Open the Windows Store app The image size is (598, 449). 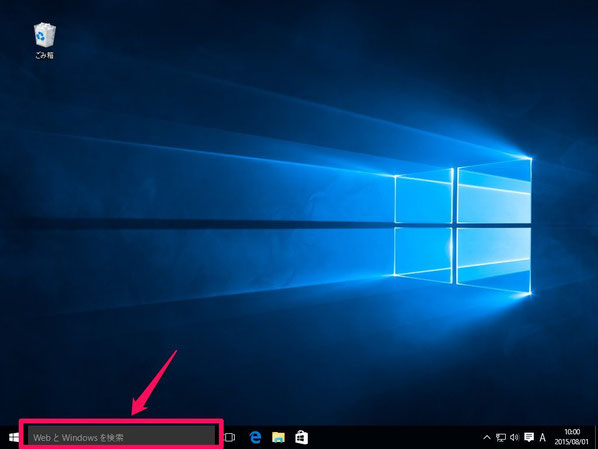(x=301, y=437)
